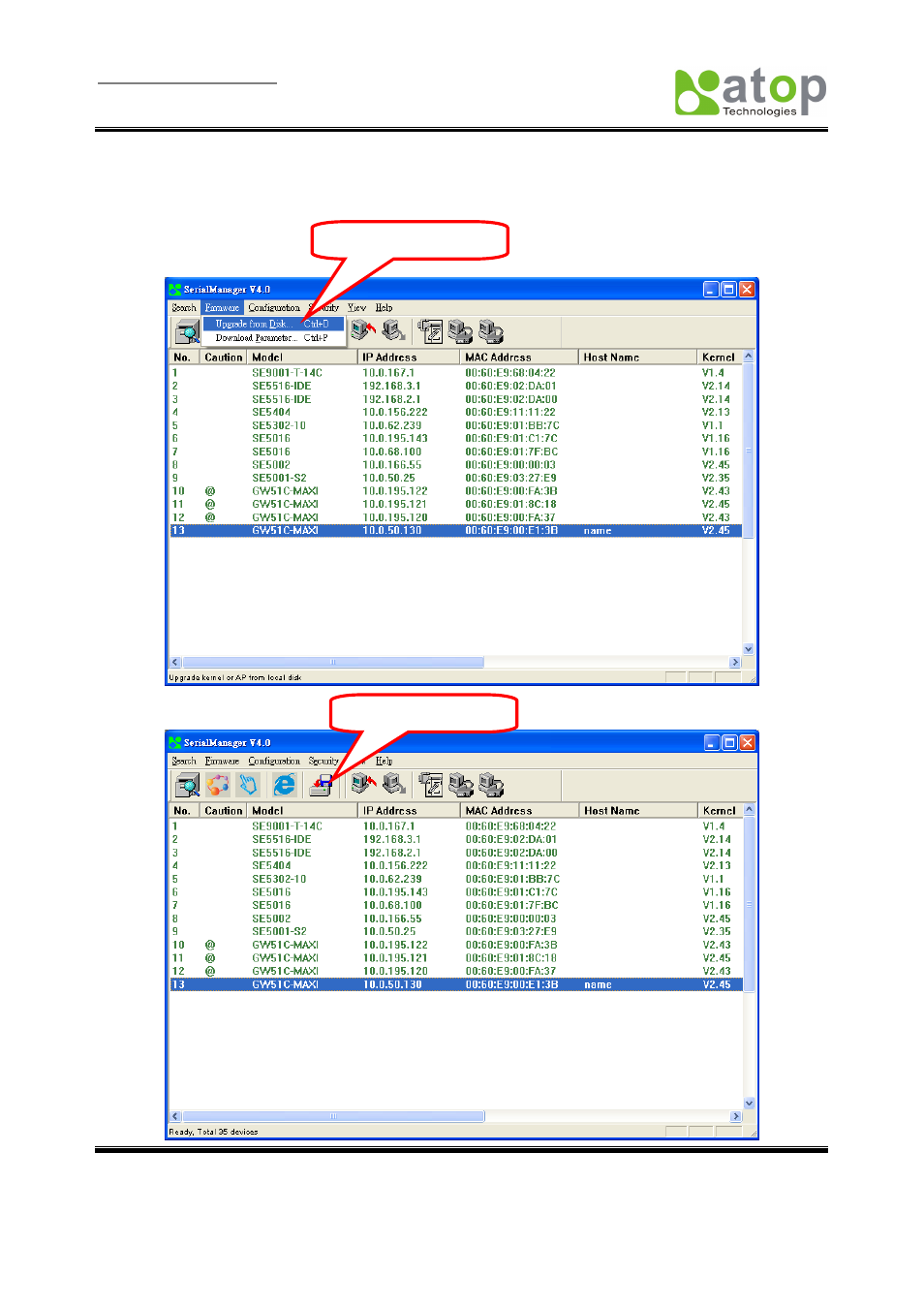The height and width of the screenshot is (1308, 924).
Task: Select highlighted 10.0.50.130 row in upper window
Action: 455,531
